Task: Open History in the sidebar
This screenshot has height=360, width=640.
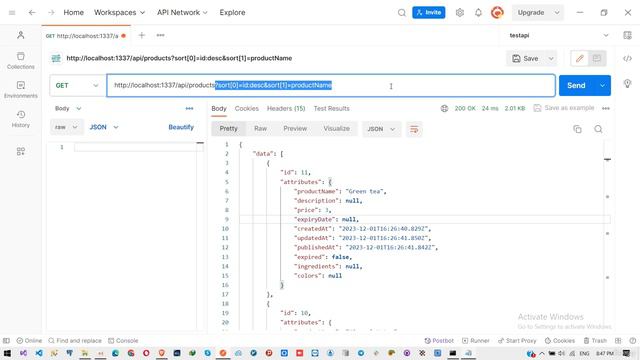Action: coord(21,119)
